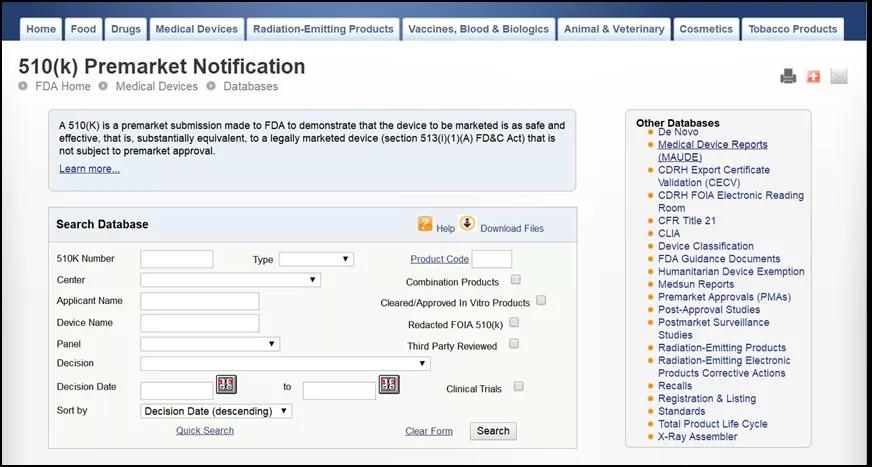Open the start Decision Date calendar icon
Screen dimensions: 872x467
click(x=226, y=385)
